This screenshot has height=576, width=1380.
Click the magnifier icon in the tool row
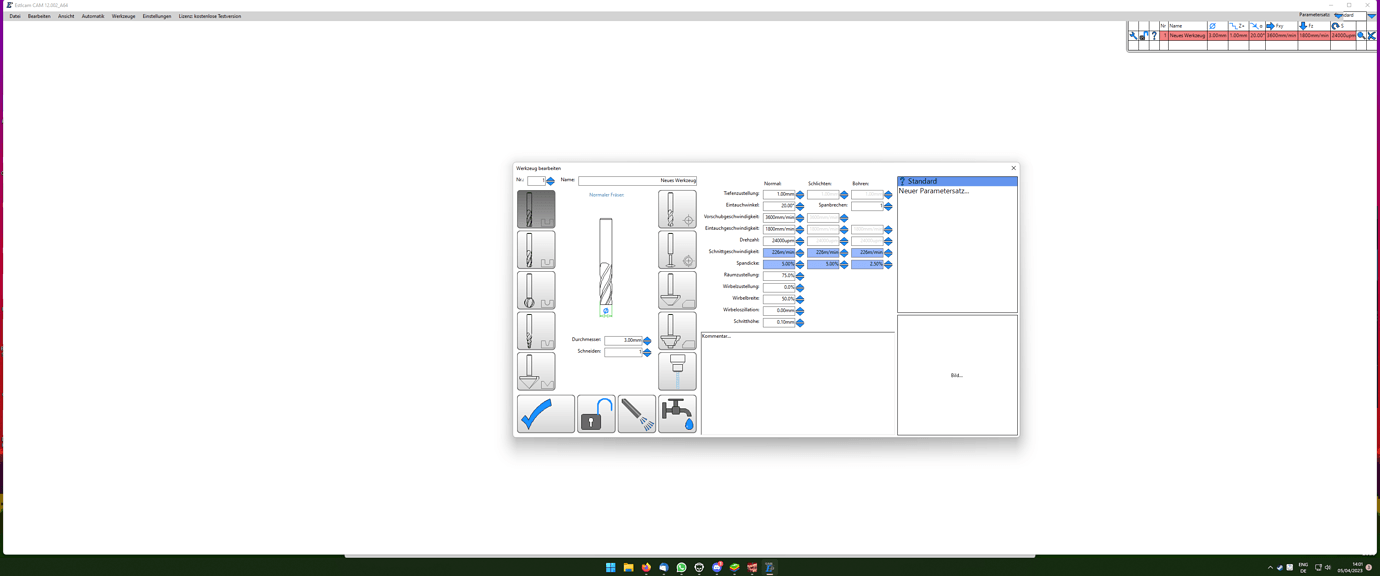[x=1360, y=36]
